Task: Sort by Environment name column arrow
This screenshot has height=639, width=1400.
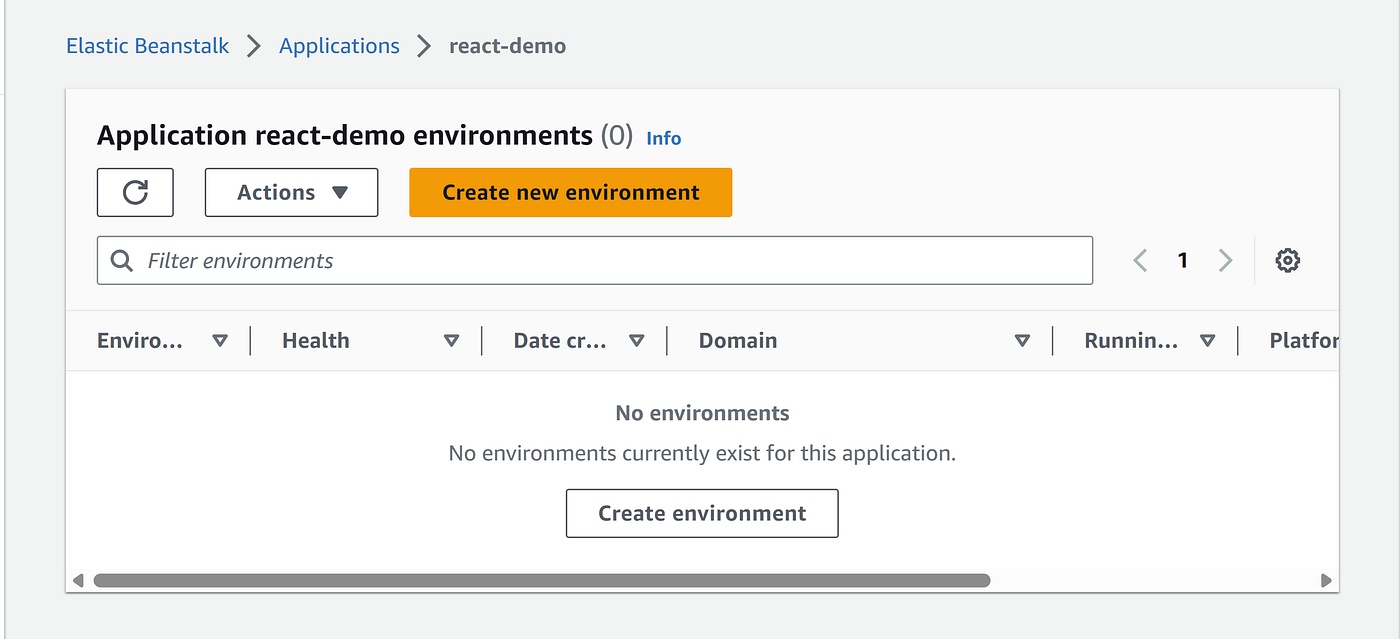Action: click(x=220, y=341)
